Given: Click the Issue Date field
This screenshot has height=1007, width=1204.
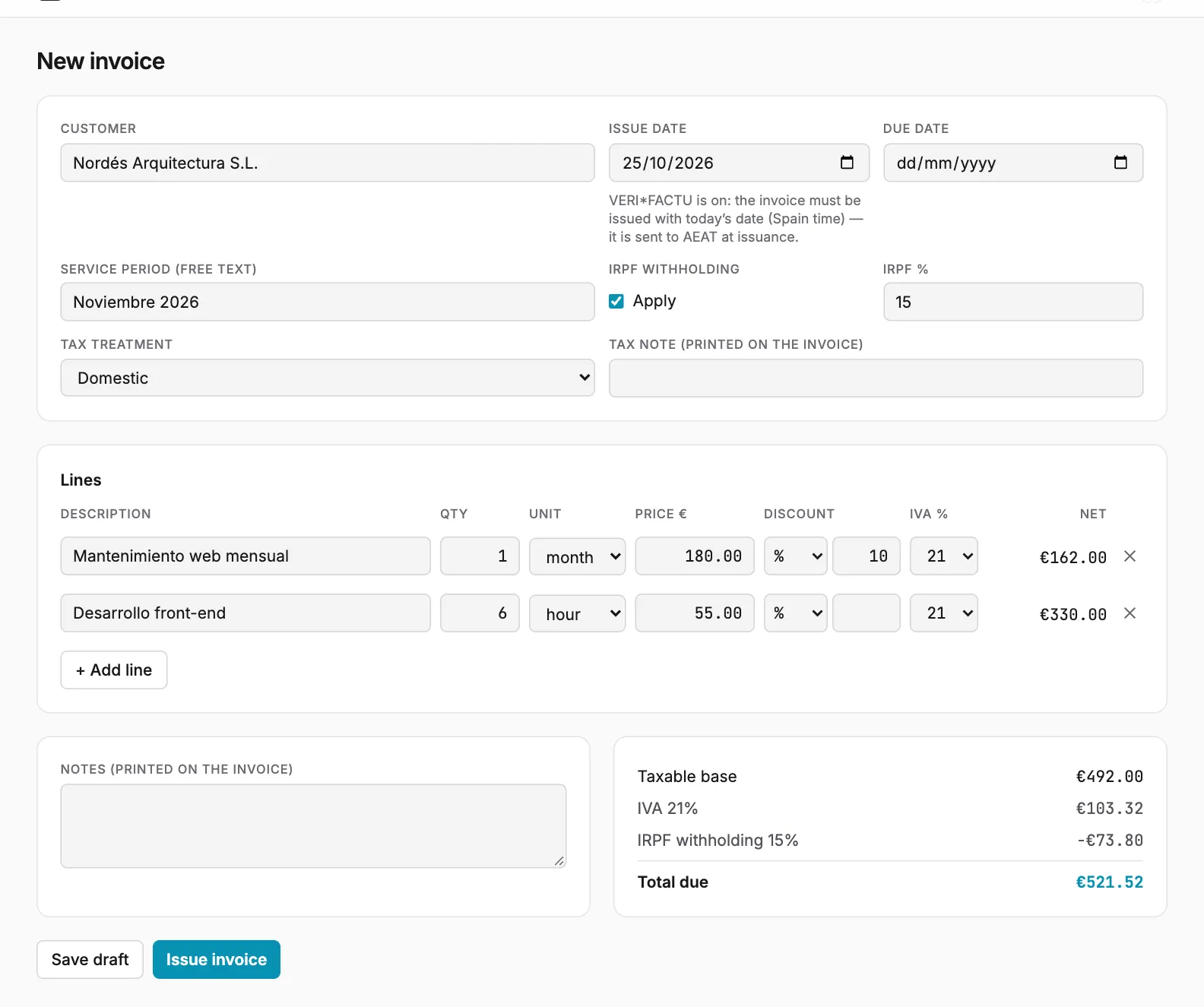Looking at the screenshot, I should pyautogui.click(x=739, y=163).
